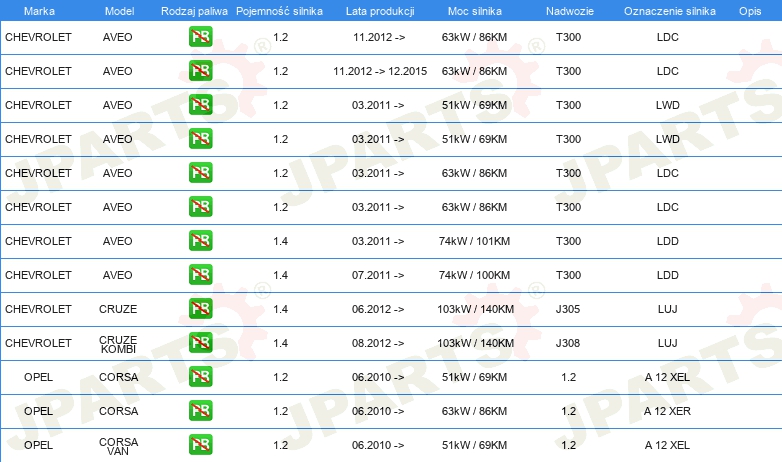The width and height of the screenshot is (782, 462).
Task: Click the J308 body code cell
Action: [x=568, y=343]
